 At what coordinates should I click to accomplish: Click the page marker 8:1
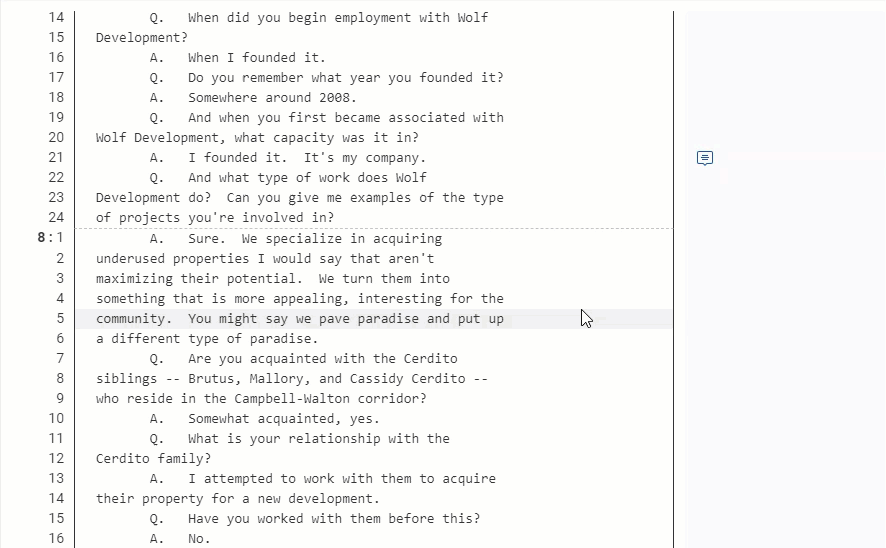(50, 238)
